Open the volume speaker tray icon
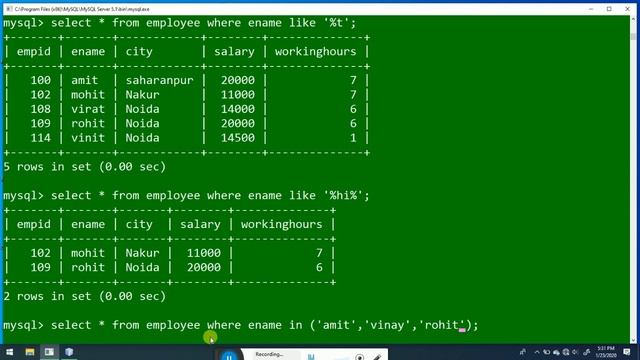The image size is (640, 360). click(x=575, y=352)
